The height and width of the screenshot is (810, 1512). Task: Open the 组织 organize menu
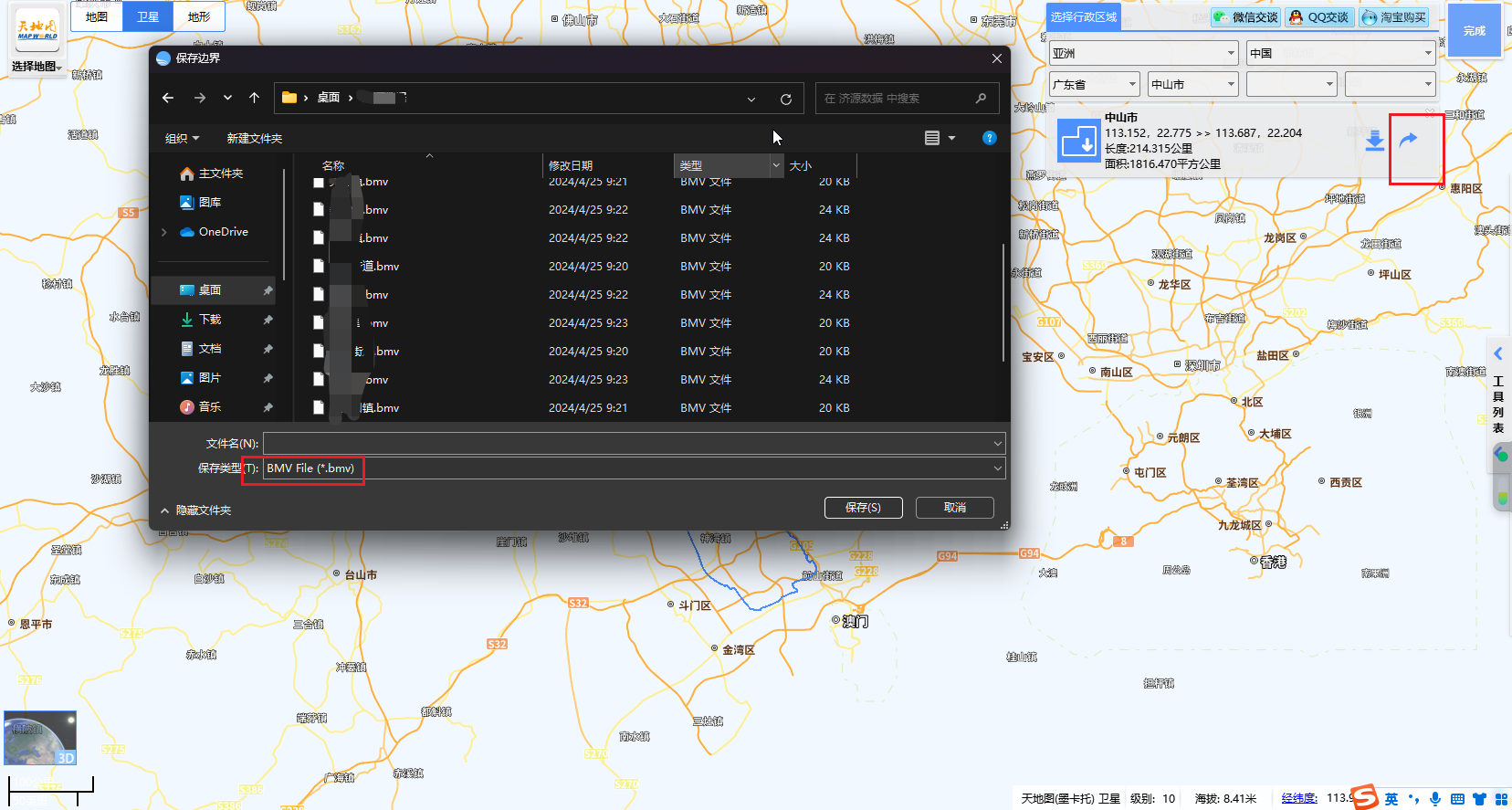pos(182,139)
